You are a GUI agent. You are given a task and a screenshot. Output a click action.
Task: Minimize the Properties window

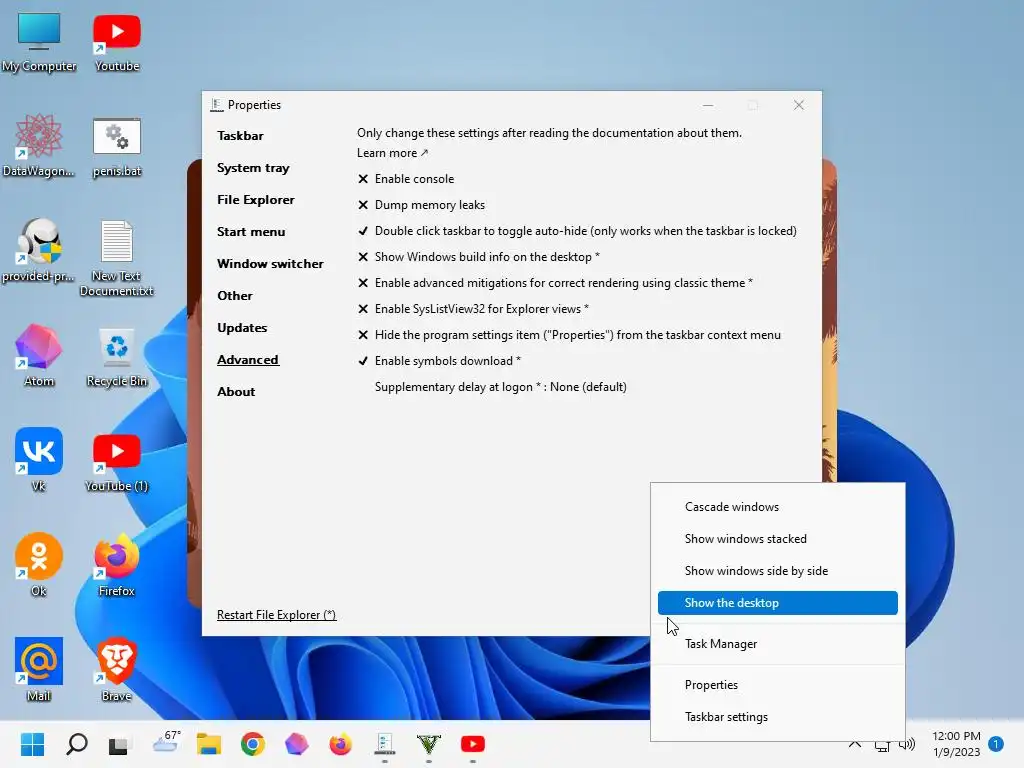(x=708, y=105)
